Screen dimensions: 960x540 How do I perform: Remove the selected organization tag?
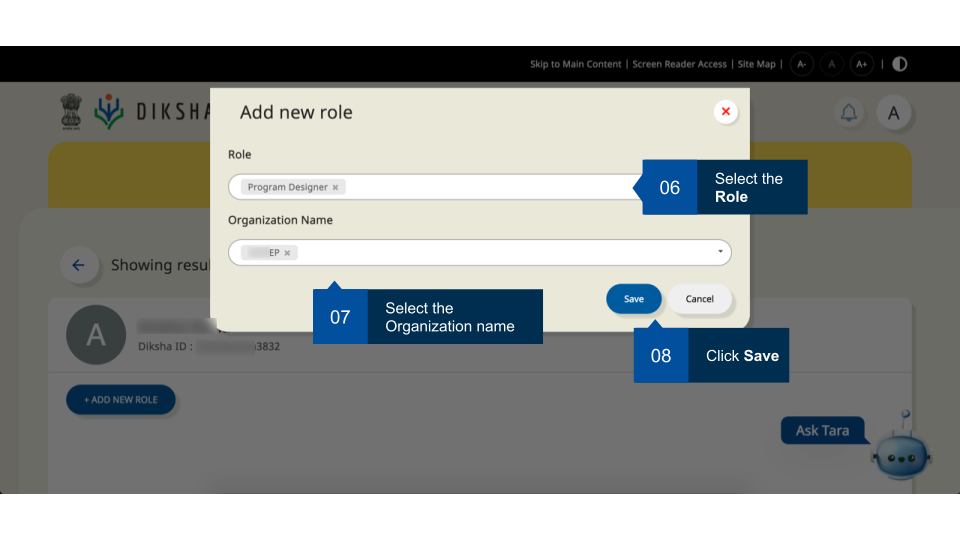pos(287,253)
